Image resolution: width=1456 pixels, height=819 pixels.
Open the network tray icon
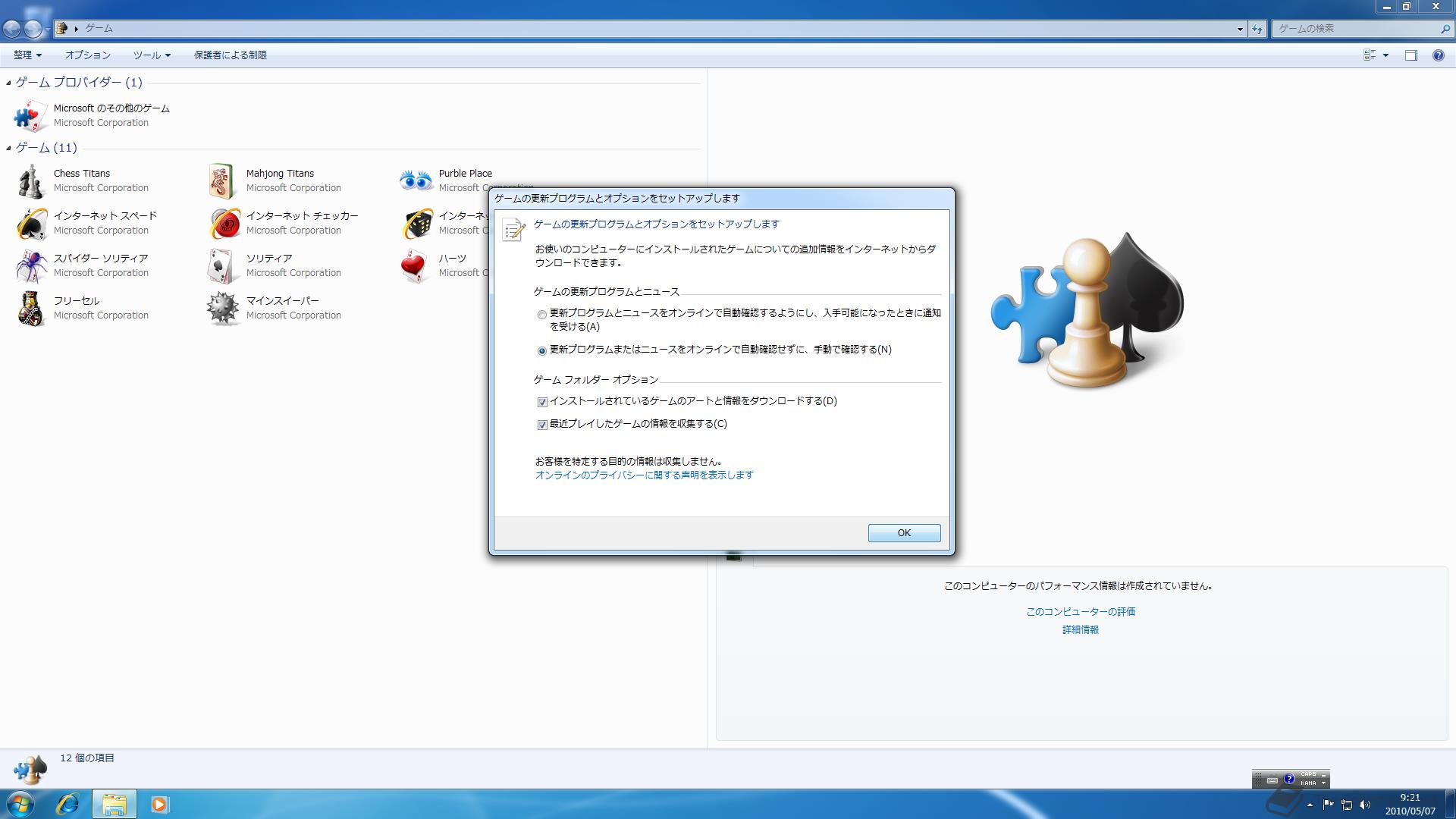coord(1347,805)
